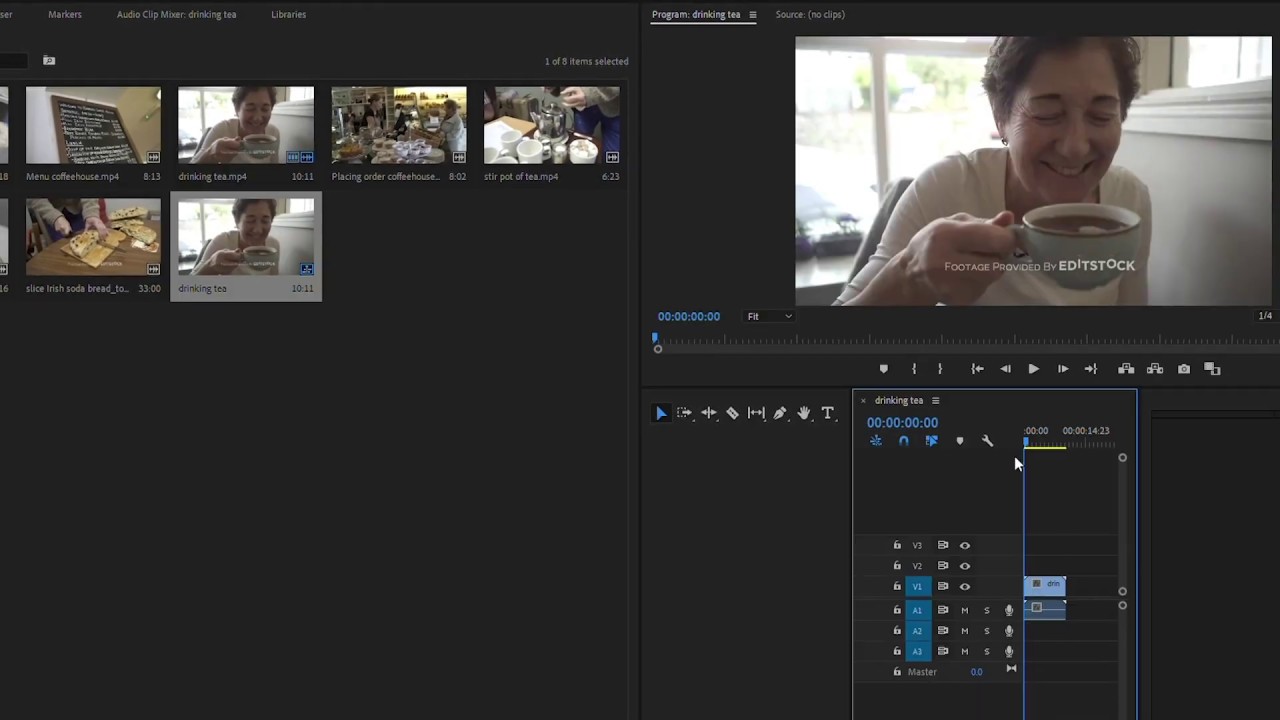Toggle lock on Master track
1280x720 pixels.
897,672
